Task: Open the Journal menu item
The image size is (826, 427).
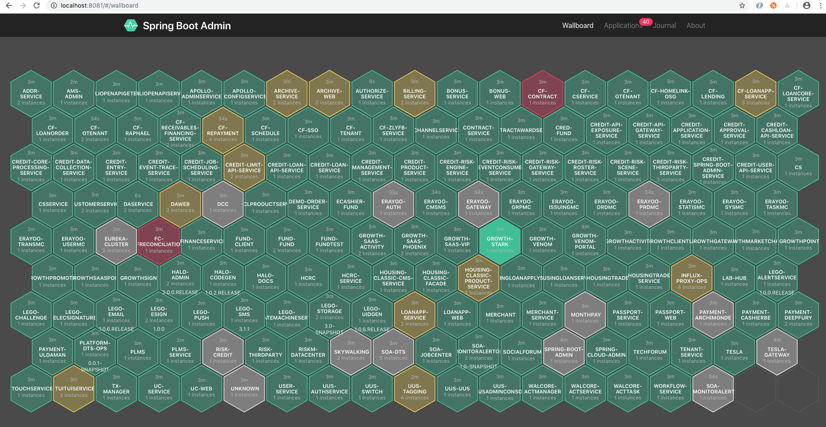Action: click(x=665, y=26)
